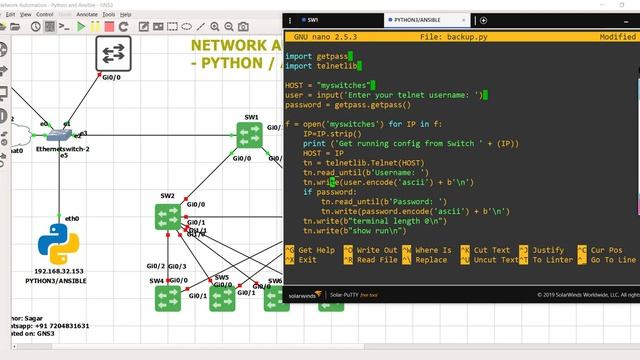Start all nodes with green play icon
The height and width of the screenshot is (360, 640).
point(81,27)
